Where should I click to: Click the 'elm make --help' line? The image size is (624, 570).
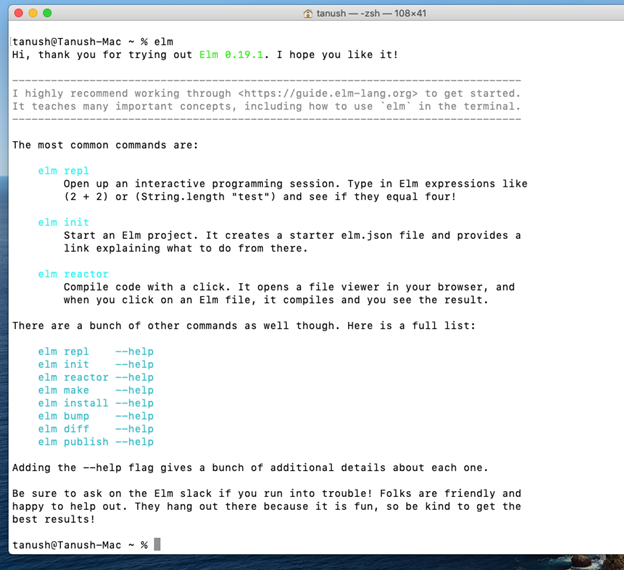(96, 390)
